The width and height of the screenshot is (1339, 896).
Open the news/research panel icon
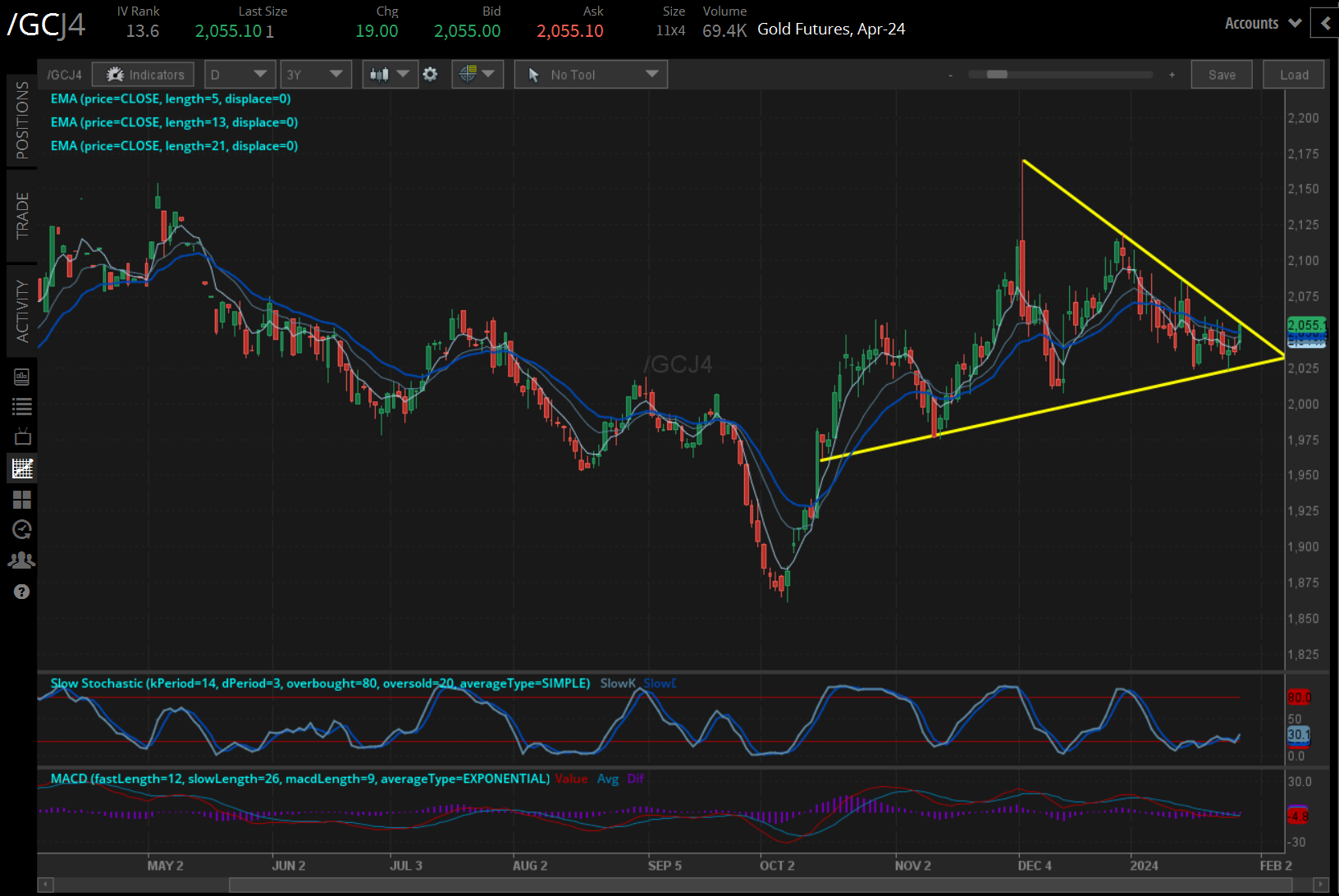point(22,377)
